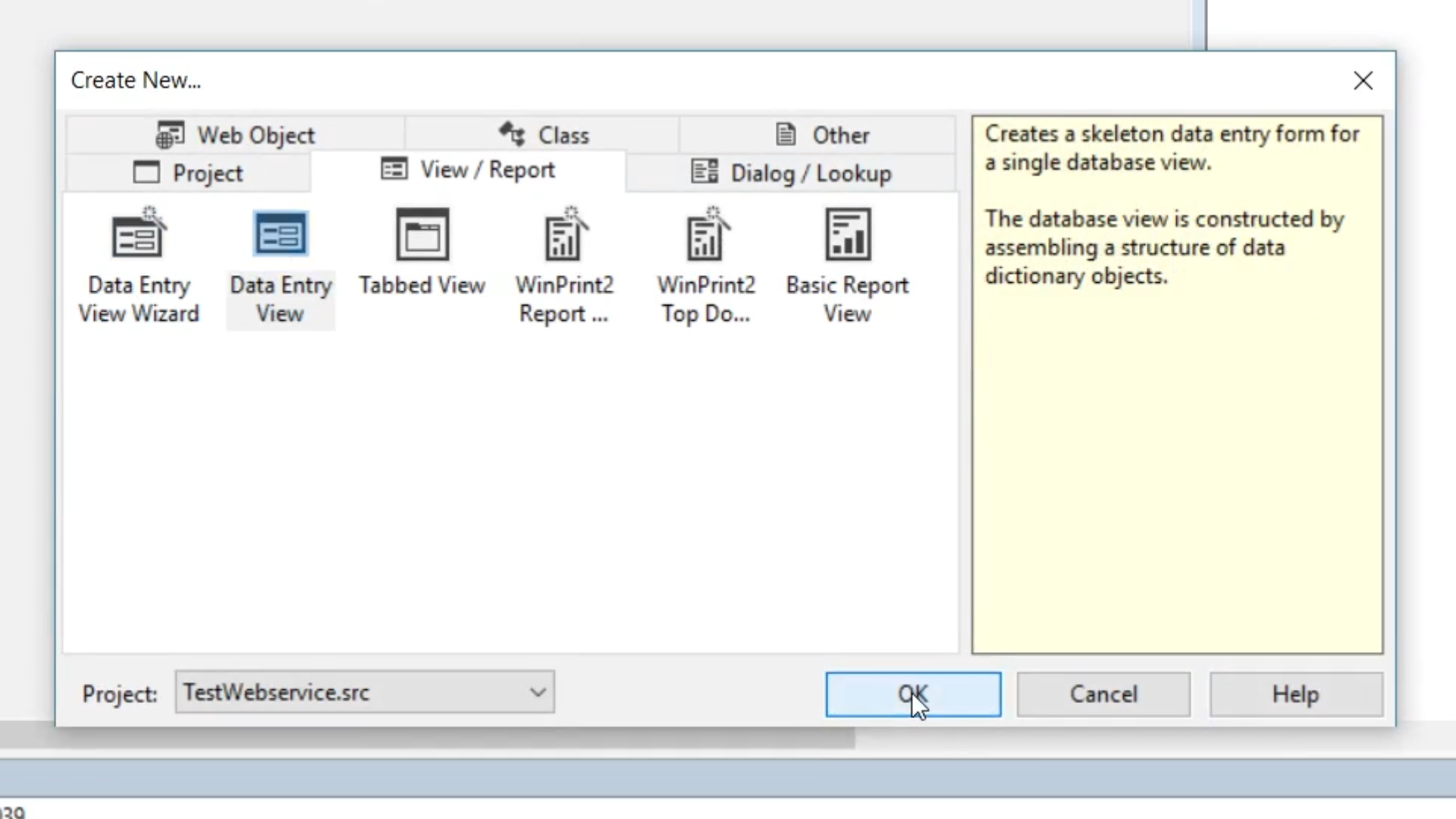The image size is (1456, 819).
Task: Pick the WinPrint2 Report wizard icon
Action: coord(564,236)
